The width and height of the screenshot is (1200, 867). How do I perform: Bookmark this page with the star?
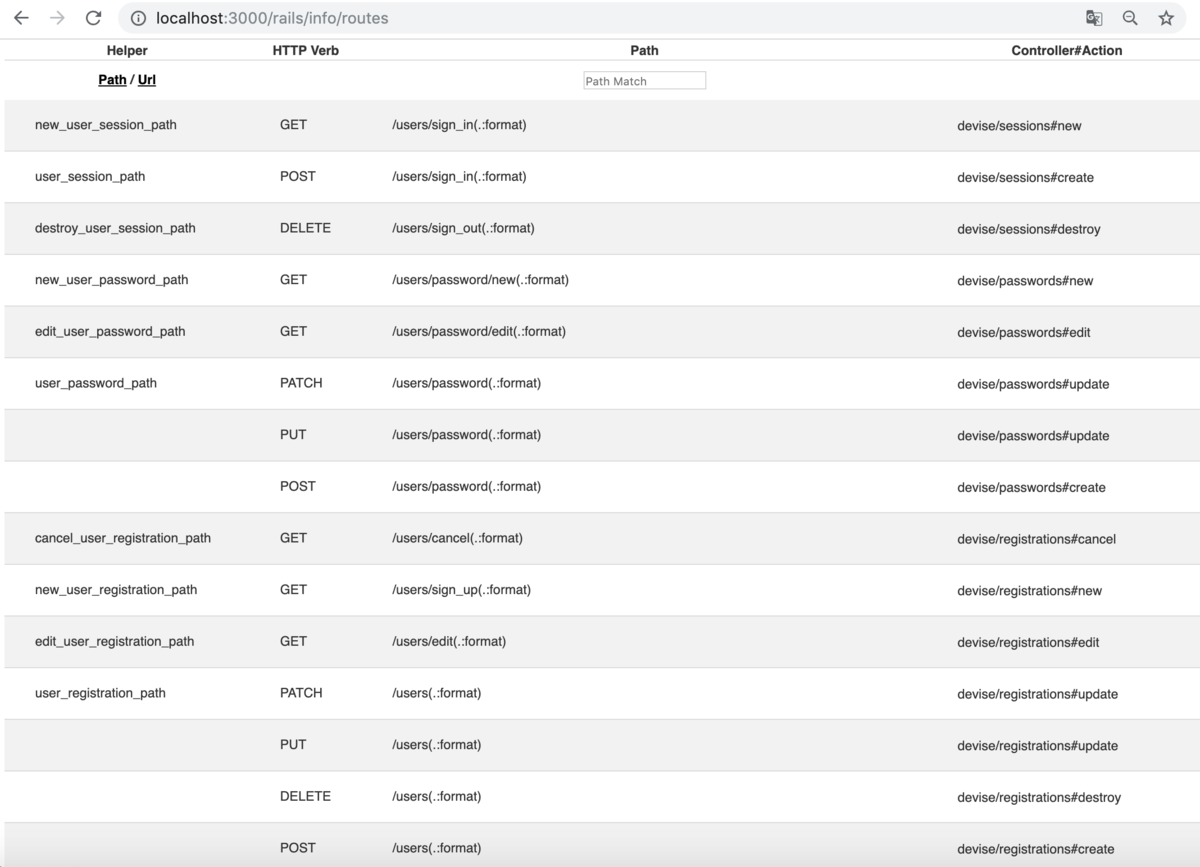point(1166,18)
